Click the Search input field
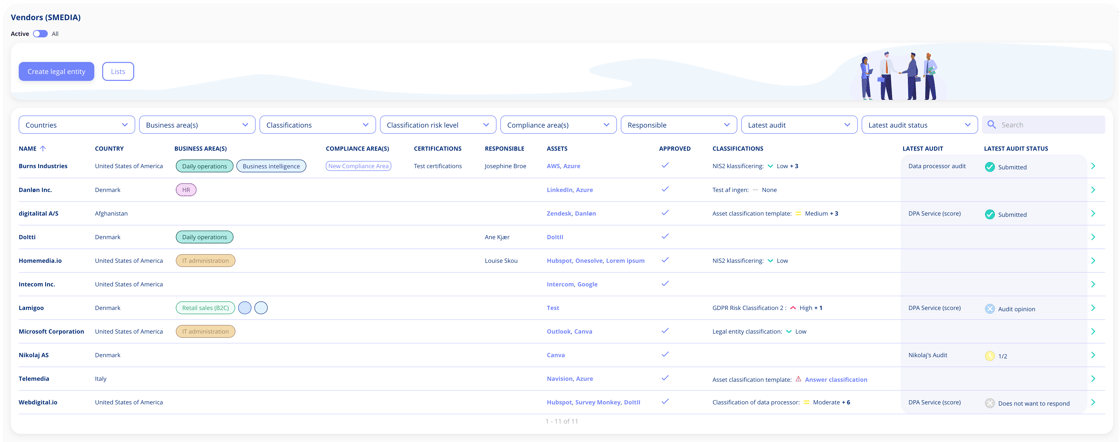 click(x=1044, y=125)
